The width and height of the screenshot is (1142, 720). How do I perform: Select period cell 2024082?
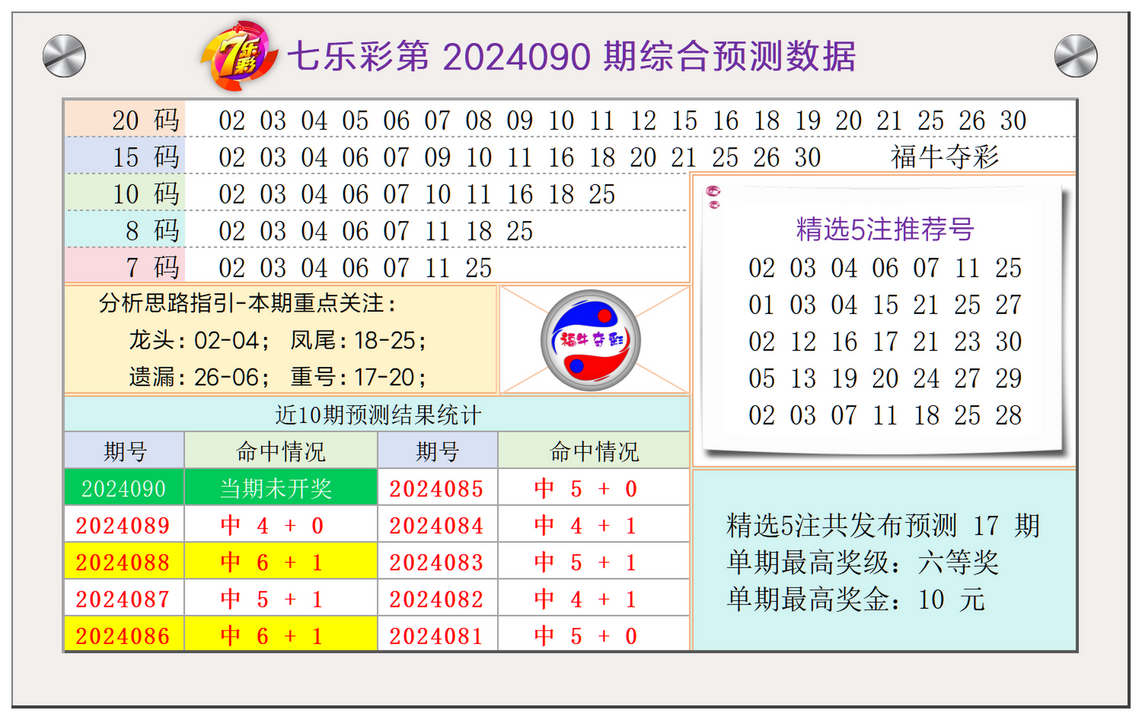click(x=437, y=599)
